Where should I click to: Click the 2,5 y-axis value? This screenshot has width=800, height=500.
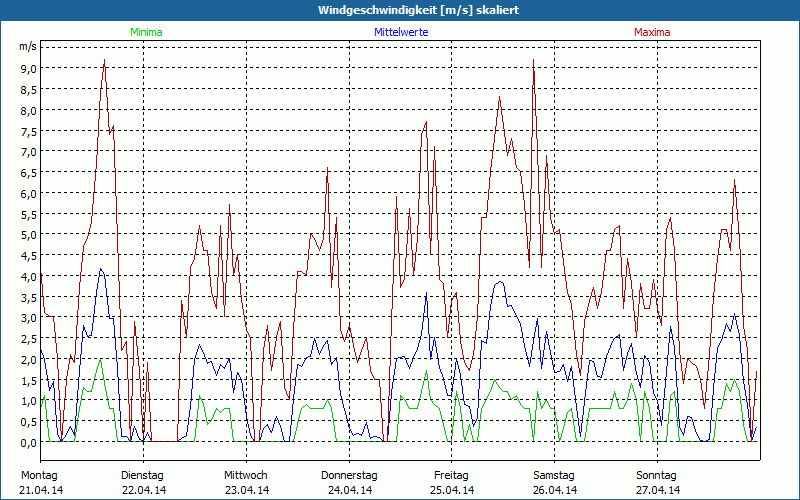(29, 339)
